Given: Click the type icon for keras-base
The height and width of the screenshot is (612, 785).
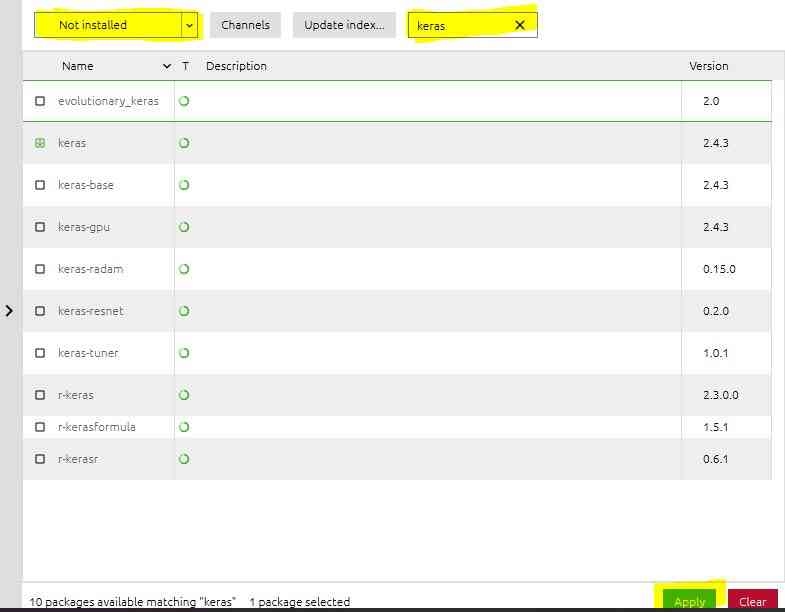Looking at the screenshot, I should (x=184, y=185).
